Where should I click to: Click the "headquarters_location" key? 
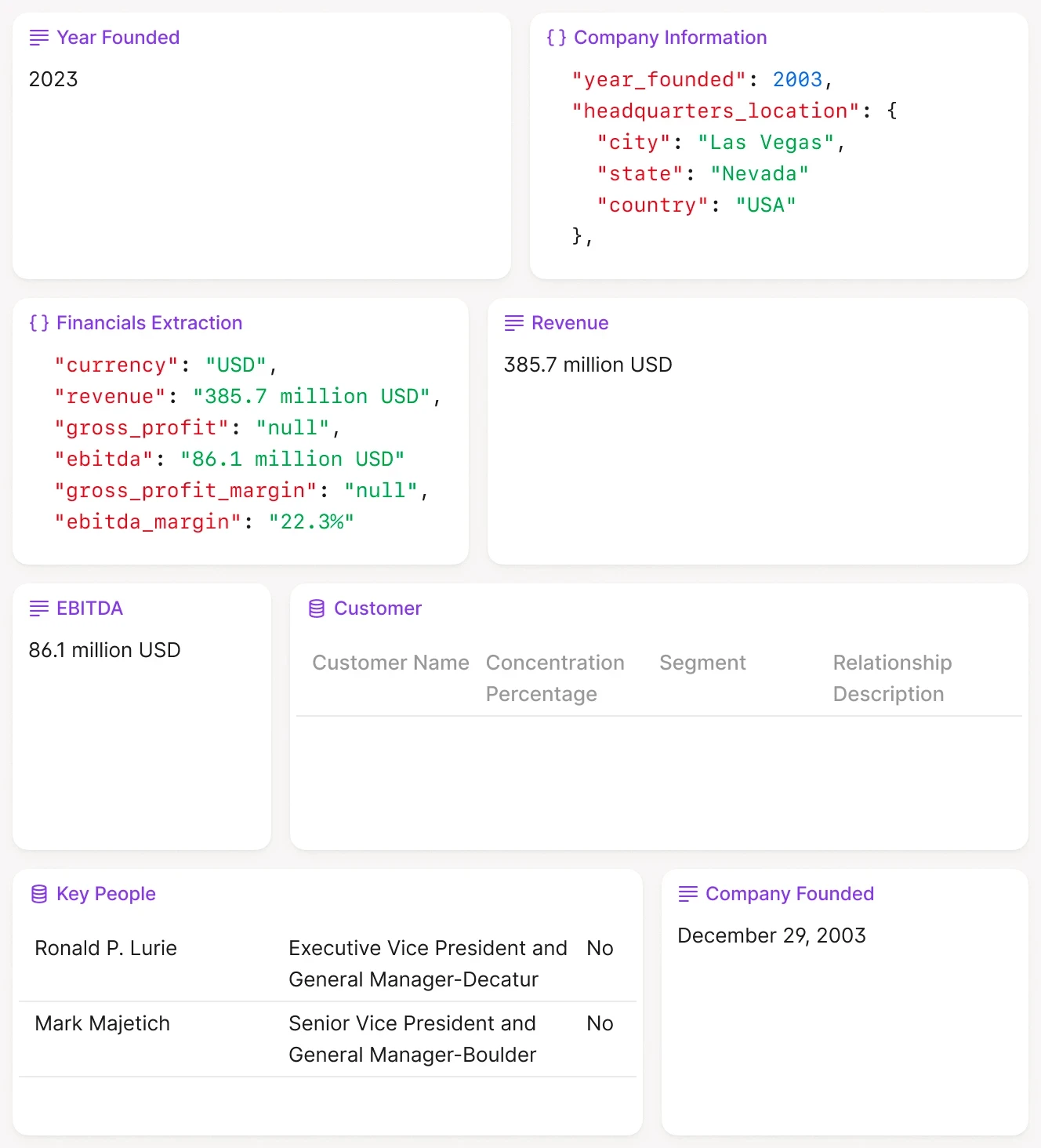716,111
